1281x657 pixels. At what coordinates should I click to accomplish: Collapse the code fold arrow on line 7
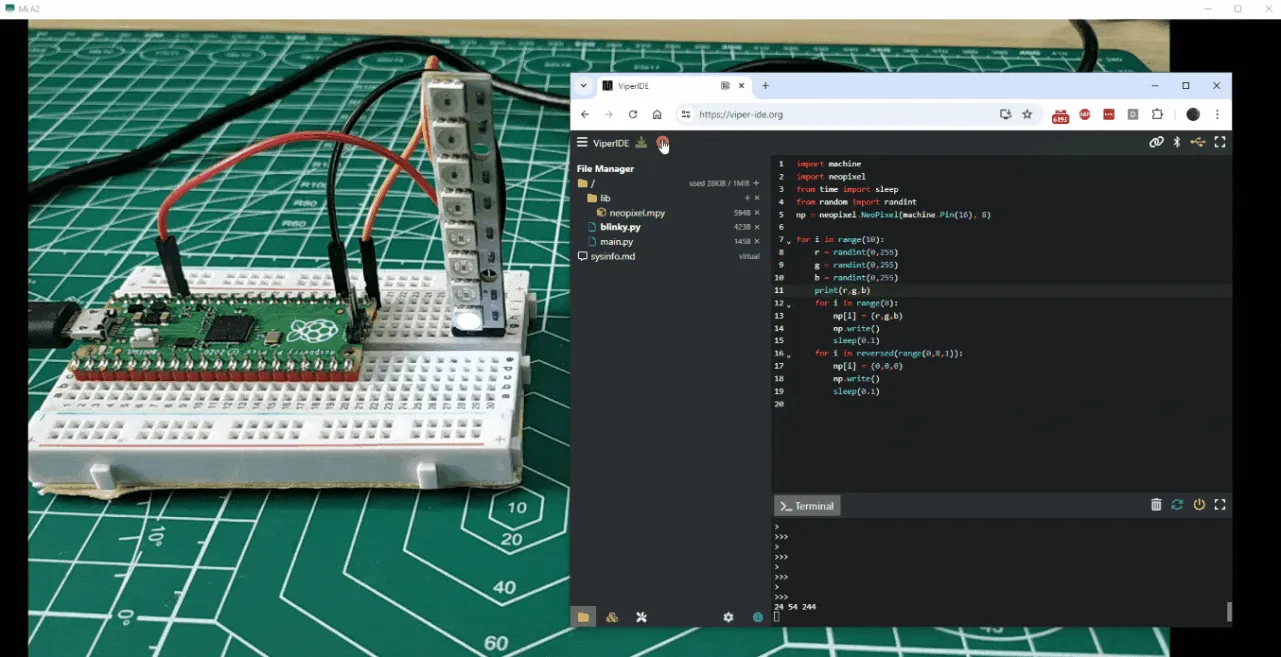[x=789, y=242]
